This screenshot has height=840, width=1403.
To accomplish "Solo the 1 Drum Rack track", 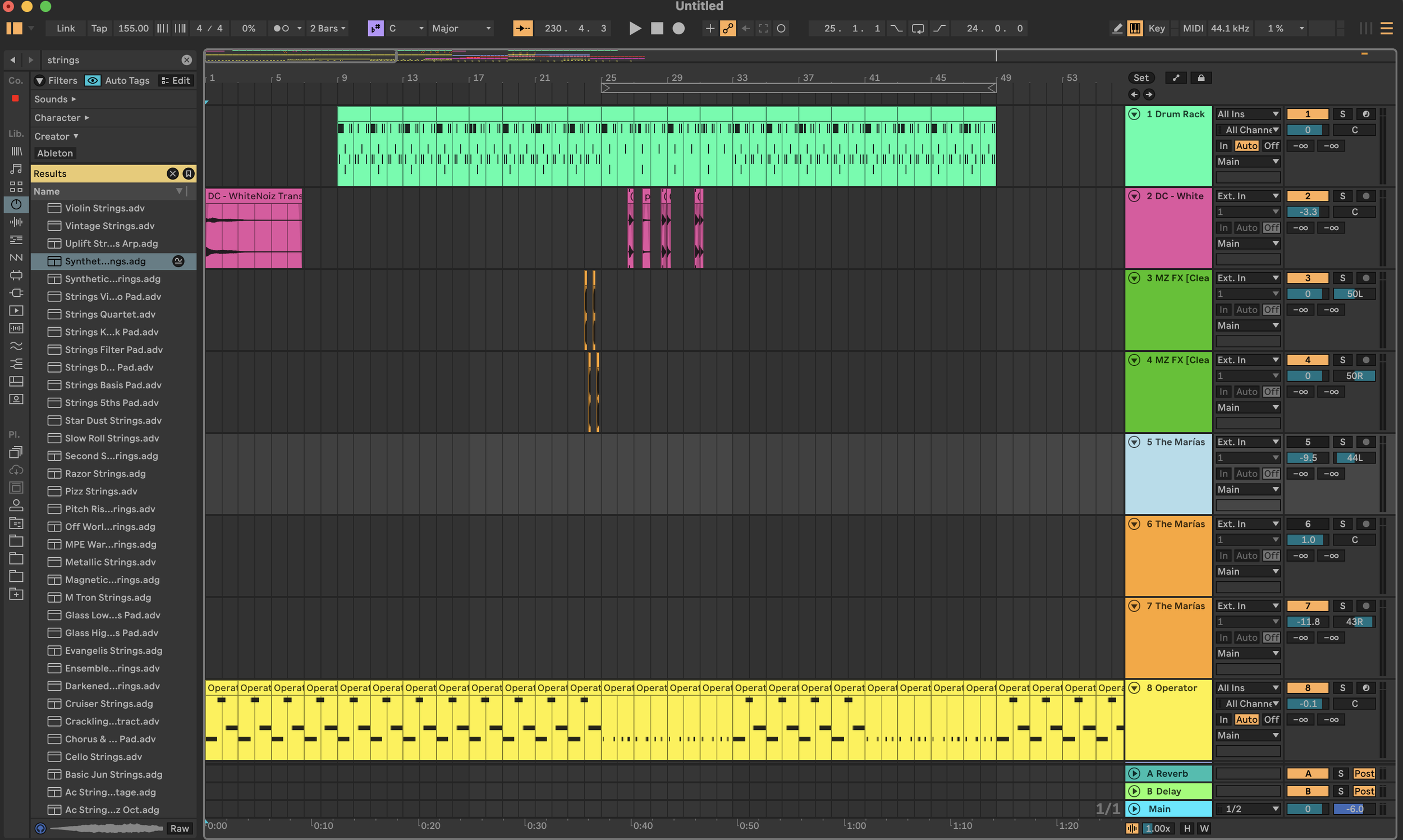I will 1342,114.
